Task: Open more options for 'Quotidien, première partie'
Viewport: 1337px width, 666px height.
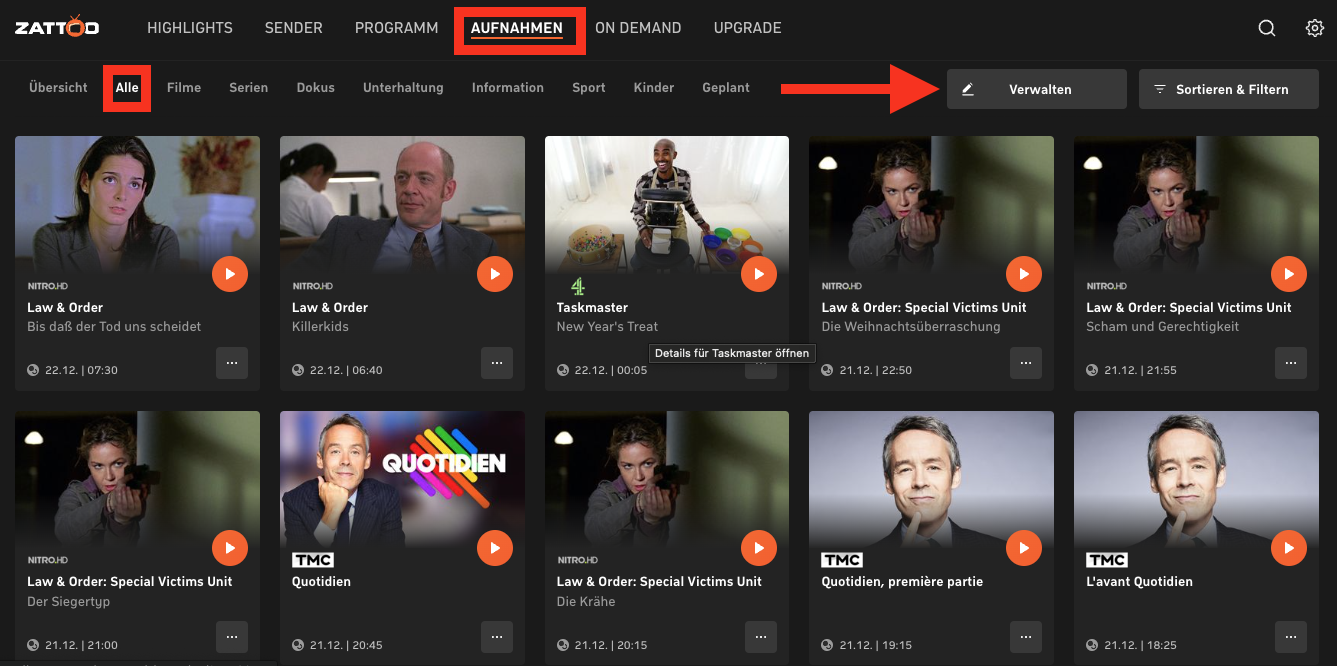Action: pos(1026,637)
